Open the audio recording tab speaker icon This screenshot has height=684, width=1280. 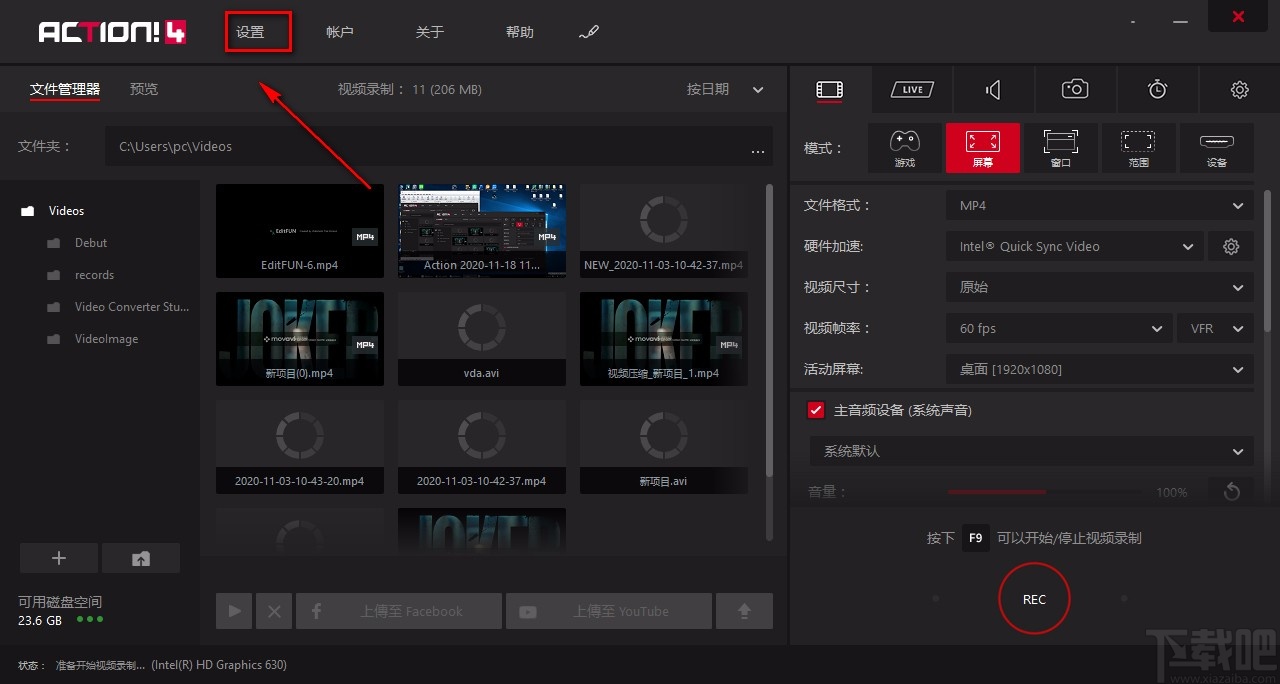(993, 90)
